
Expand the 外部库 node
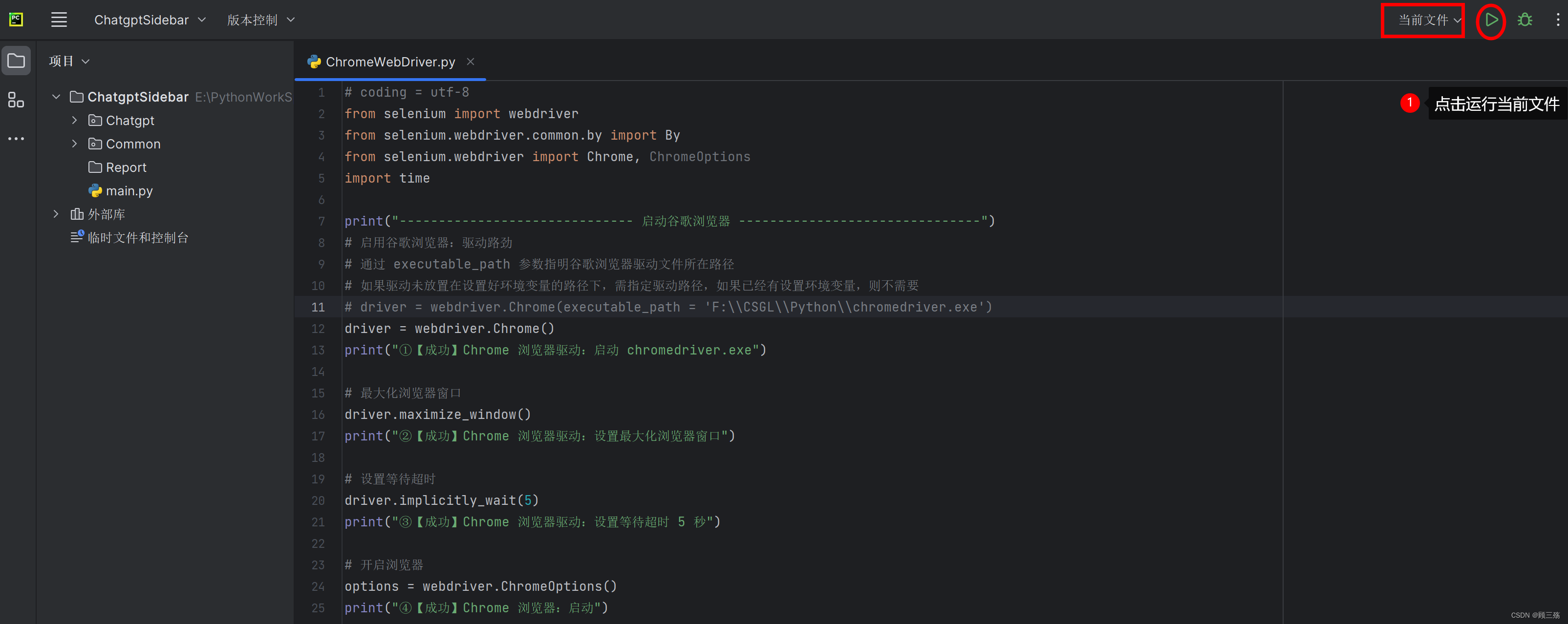click(x=56, y=214)
